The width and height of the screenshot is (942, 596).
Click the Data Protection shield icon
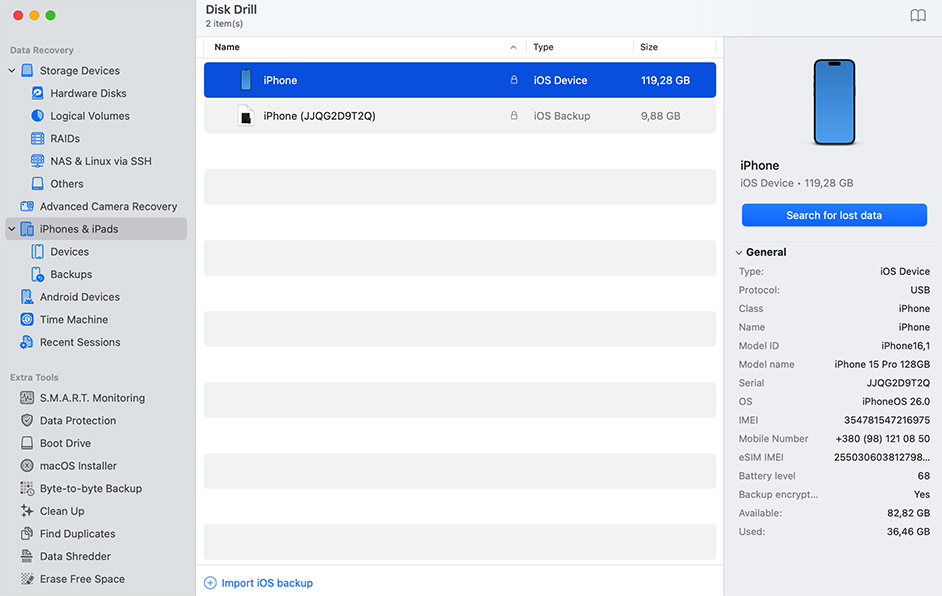[x=27, y=420]
